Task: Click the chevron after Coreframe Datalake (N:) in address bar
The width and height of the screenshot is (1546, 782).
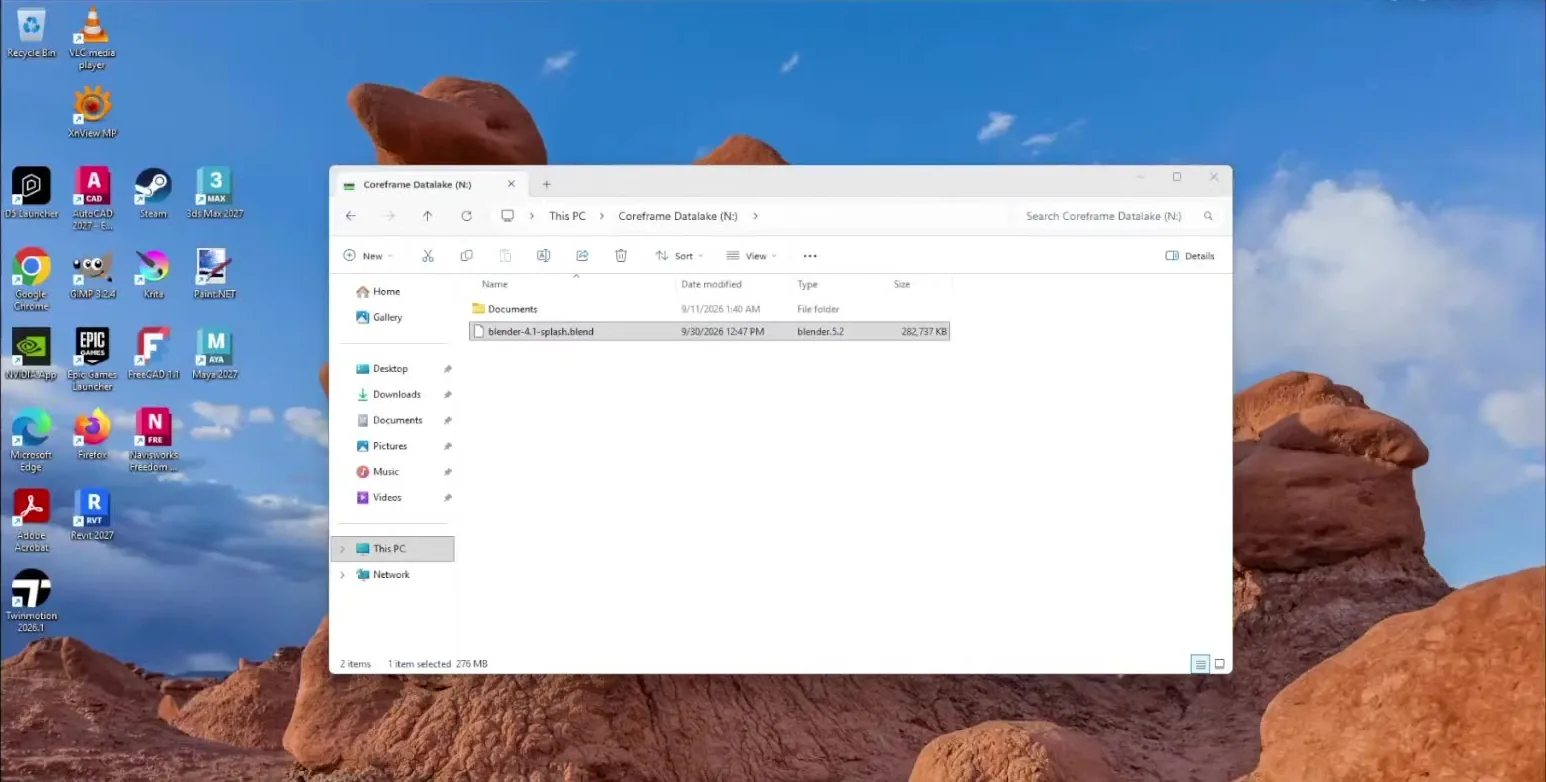Action: 755,216
